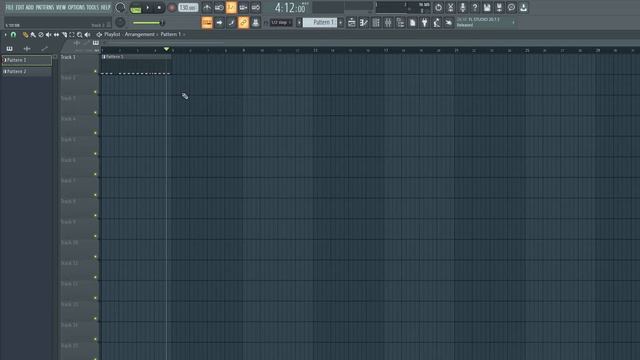This screenshot has width=640, height=360.
Task: Select the Paint brush tool
Action: (x=33, y=35)
